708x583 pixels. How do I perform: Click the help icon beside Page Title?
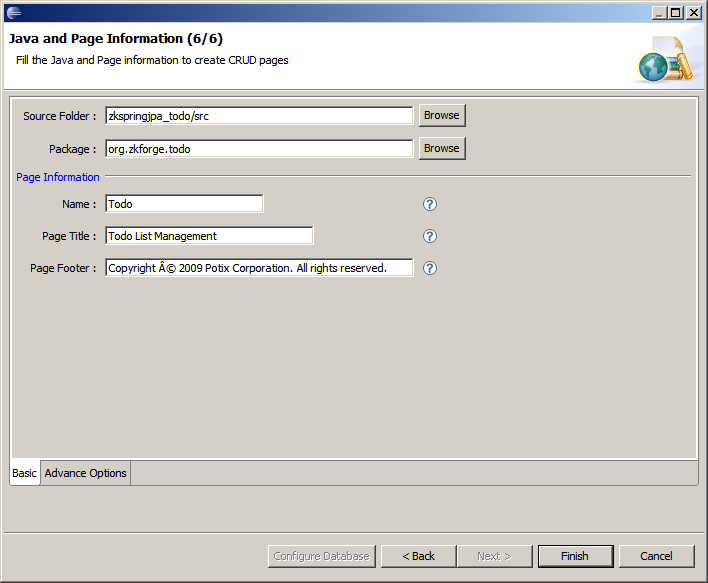[430, 236]
